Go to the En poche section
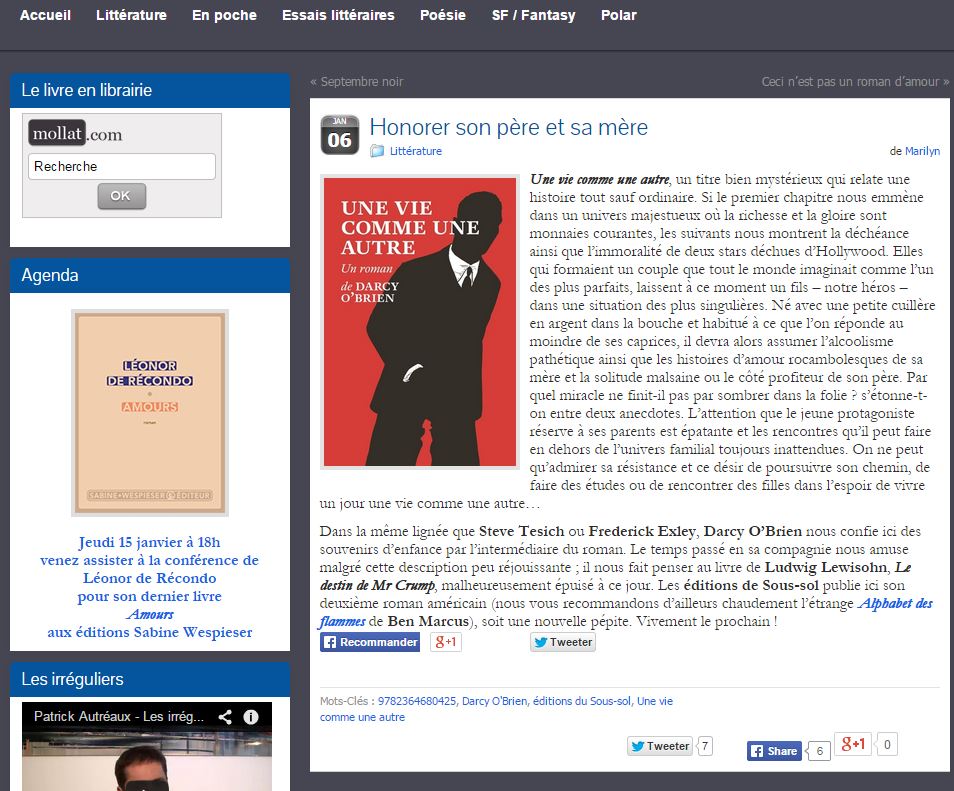The image size is (954, 791). [225, 15]
